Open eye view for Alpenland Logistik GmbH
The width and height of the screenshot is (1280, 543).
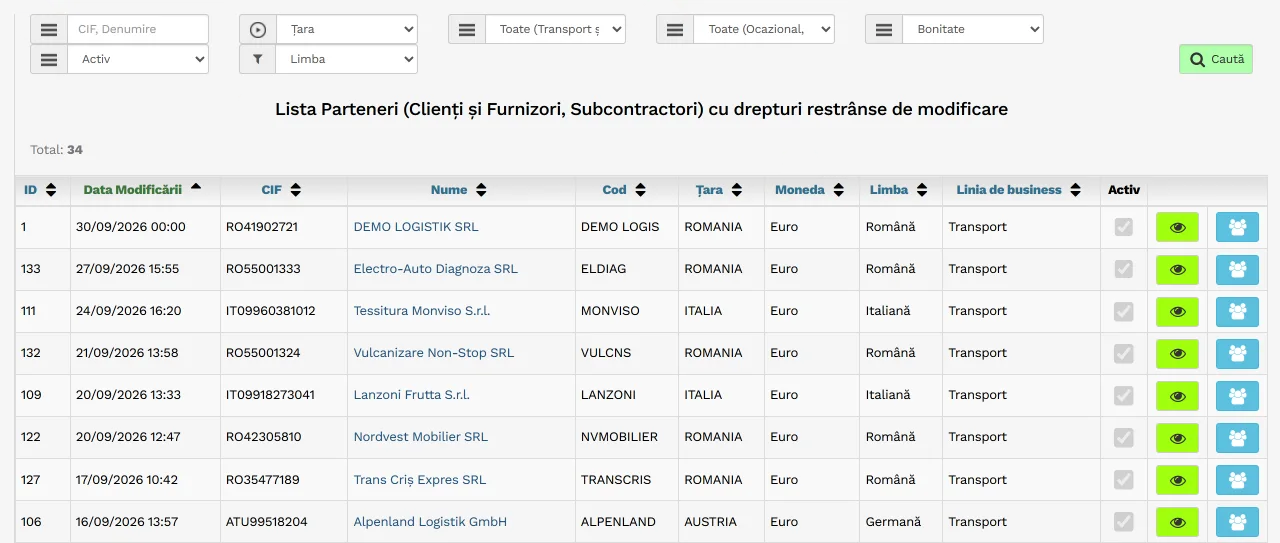coord(1177,521)
